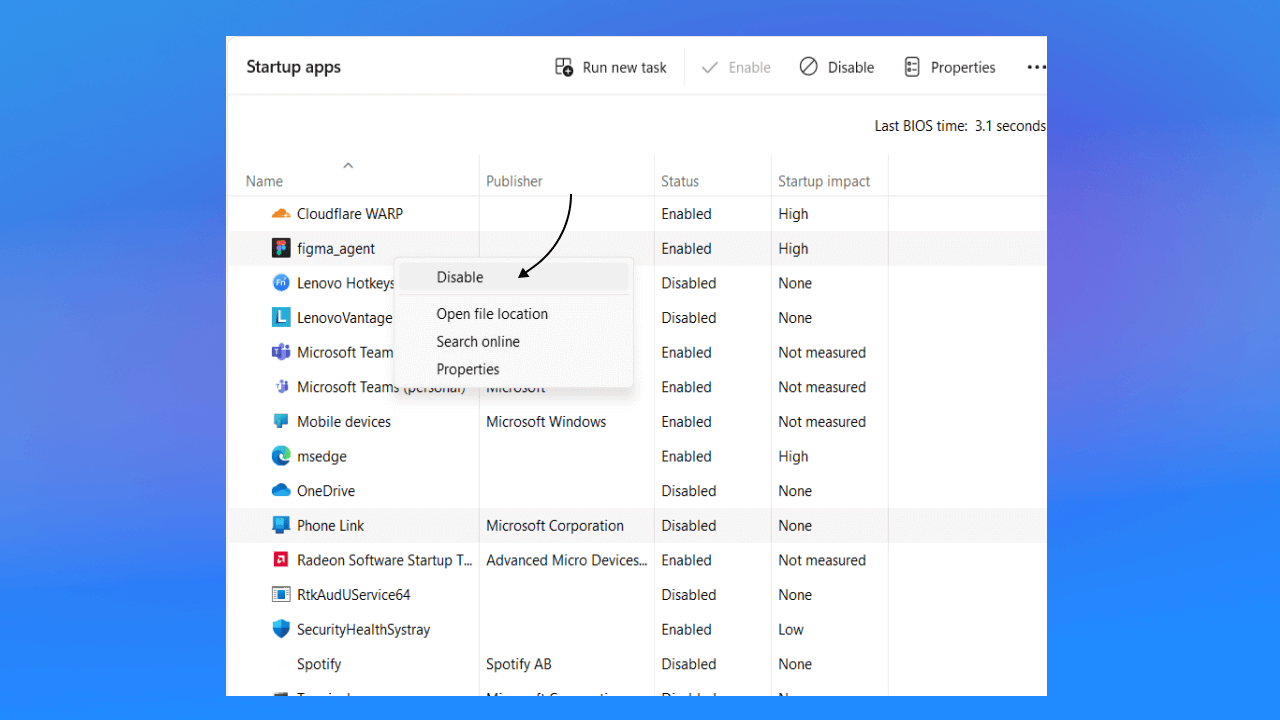This screenshot has height=720, width=1280.
Task: Select the Mobile devices row name
Action: (344, 421)
